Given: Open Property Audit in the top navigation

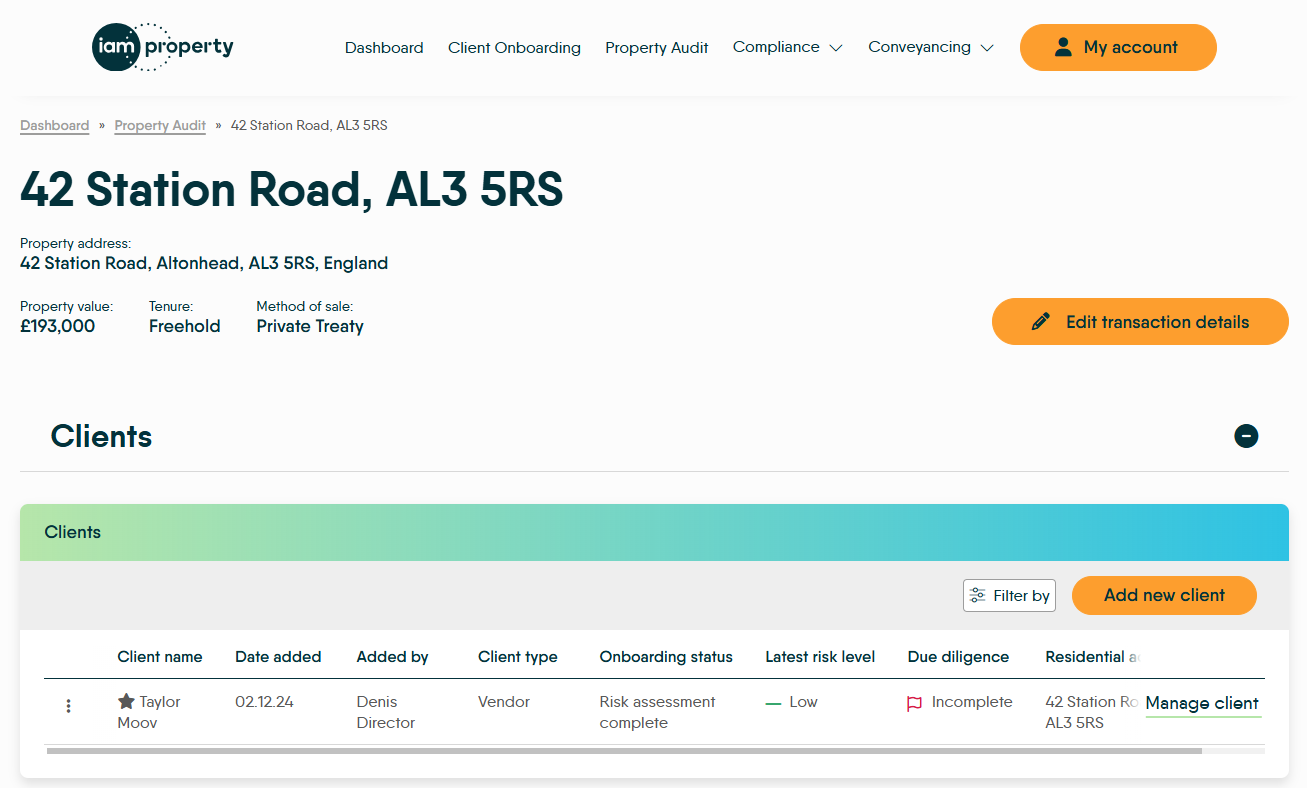Looking at the screenshot, I should click(657, 48).
